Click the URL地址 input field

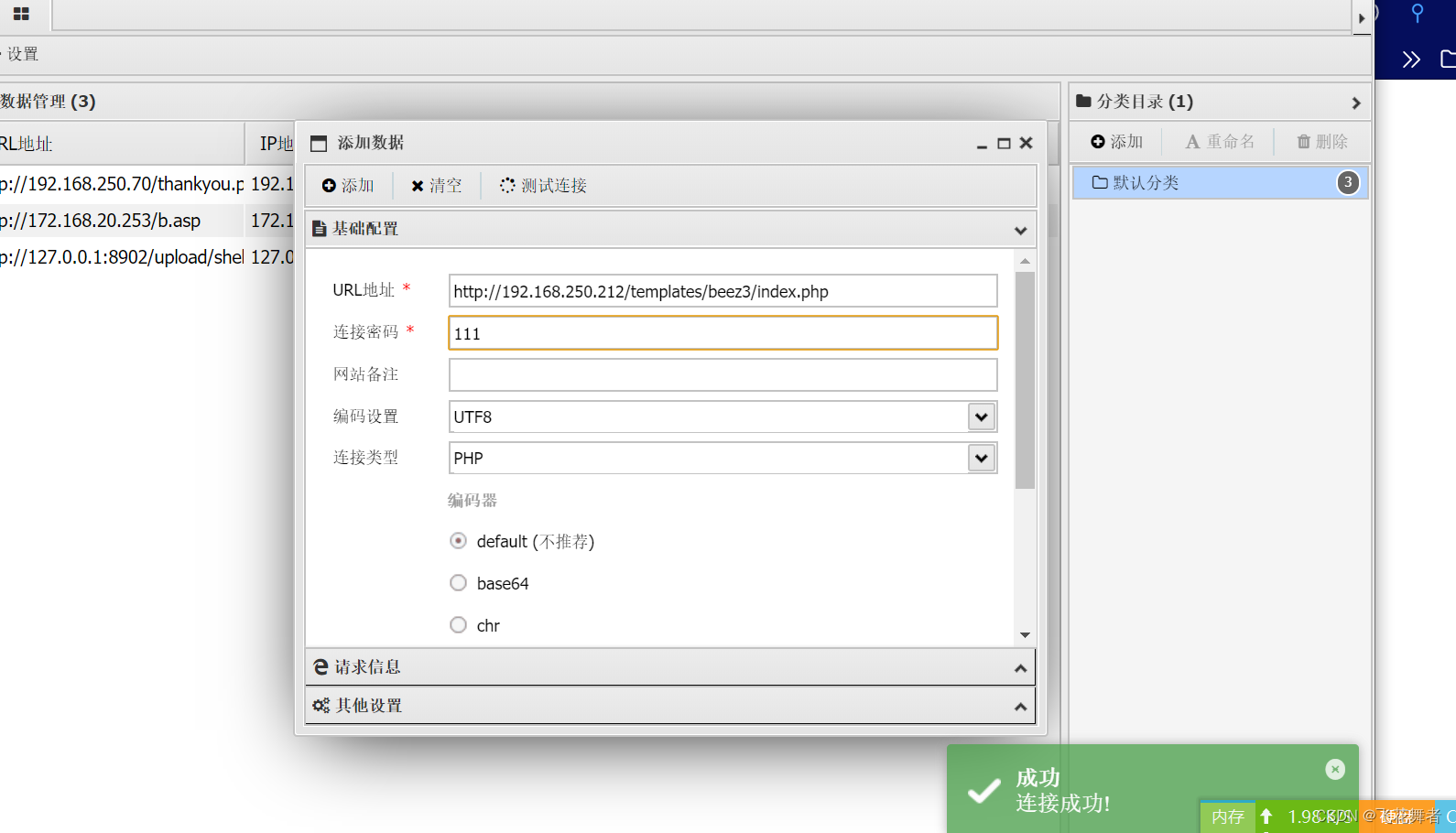723,291
